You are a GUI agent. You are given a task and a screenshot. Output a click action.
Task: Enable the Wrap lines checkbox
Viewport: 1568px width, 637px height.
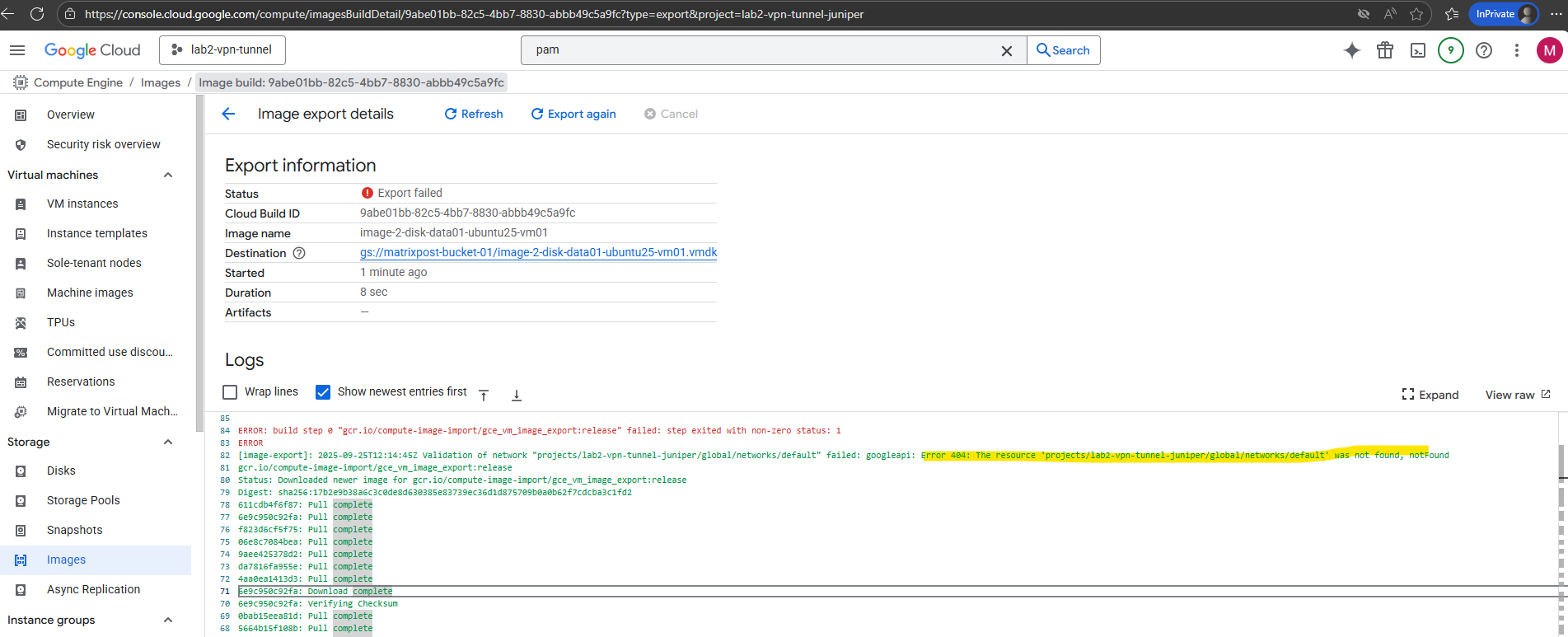coord(231,392)
